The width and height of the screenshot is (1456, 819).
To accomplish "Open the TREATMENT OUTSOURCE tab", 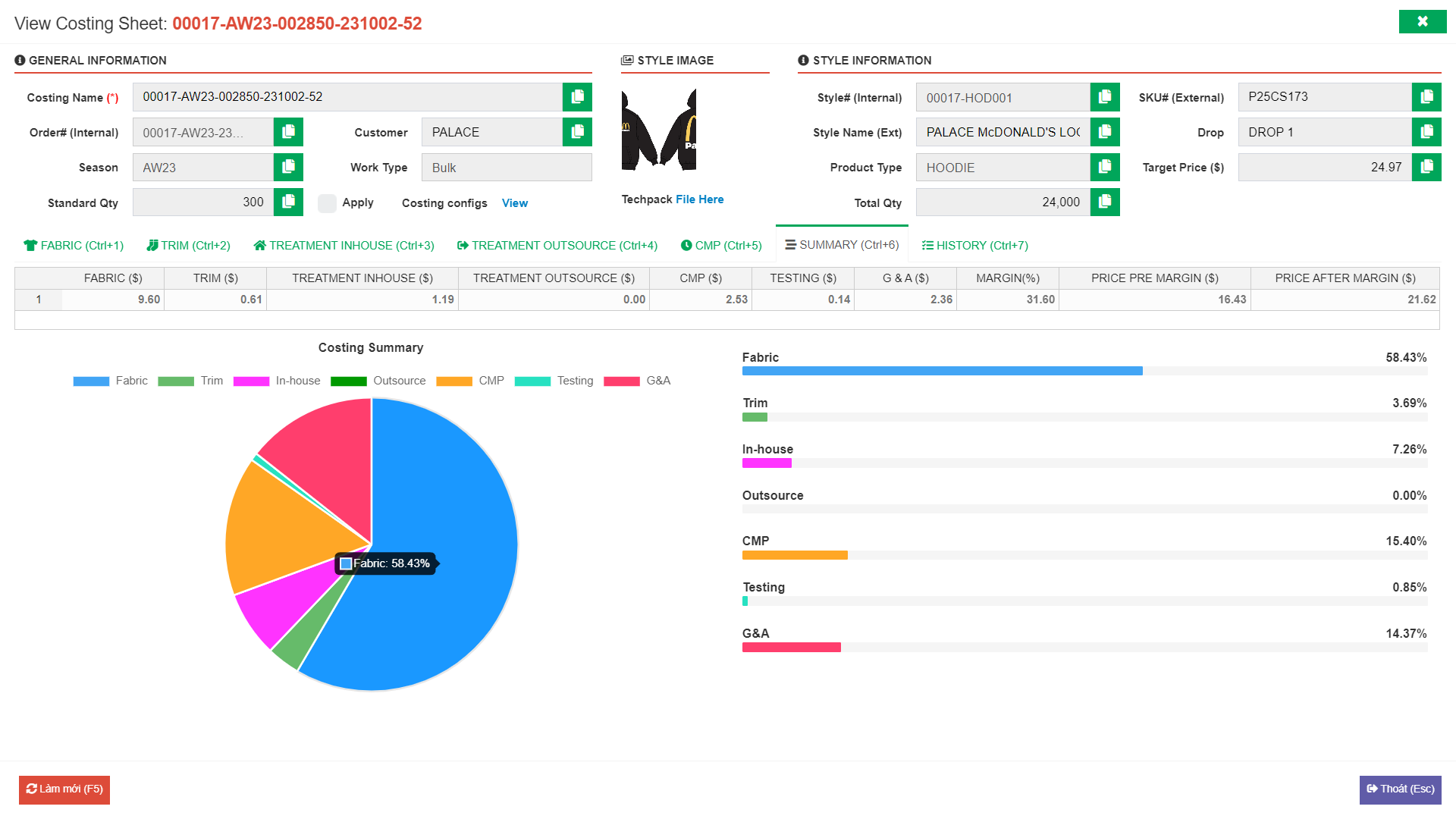I will [x=557, y=246].
